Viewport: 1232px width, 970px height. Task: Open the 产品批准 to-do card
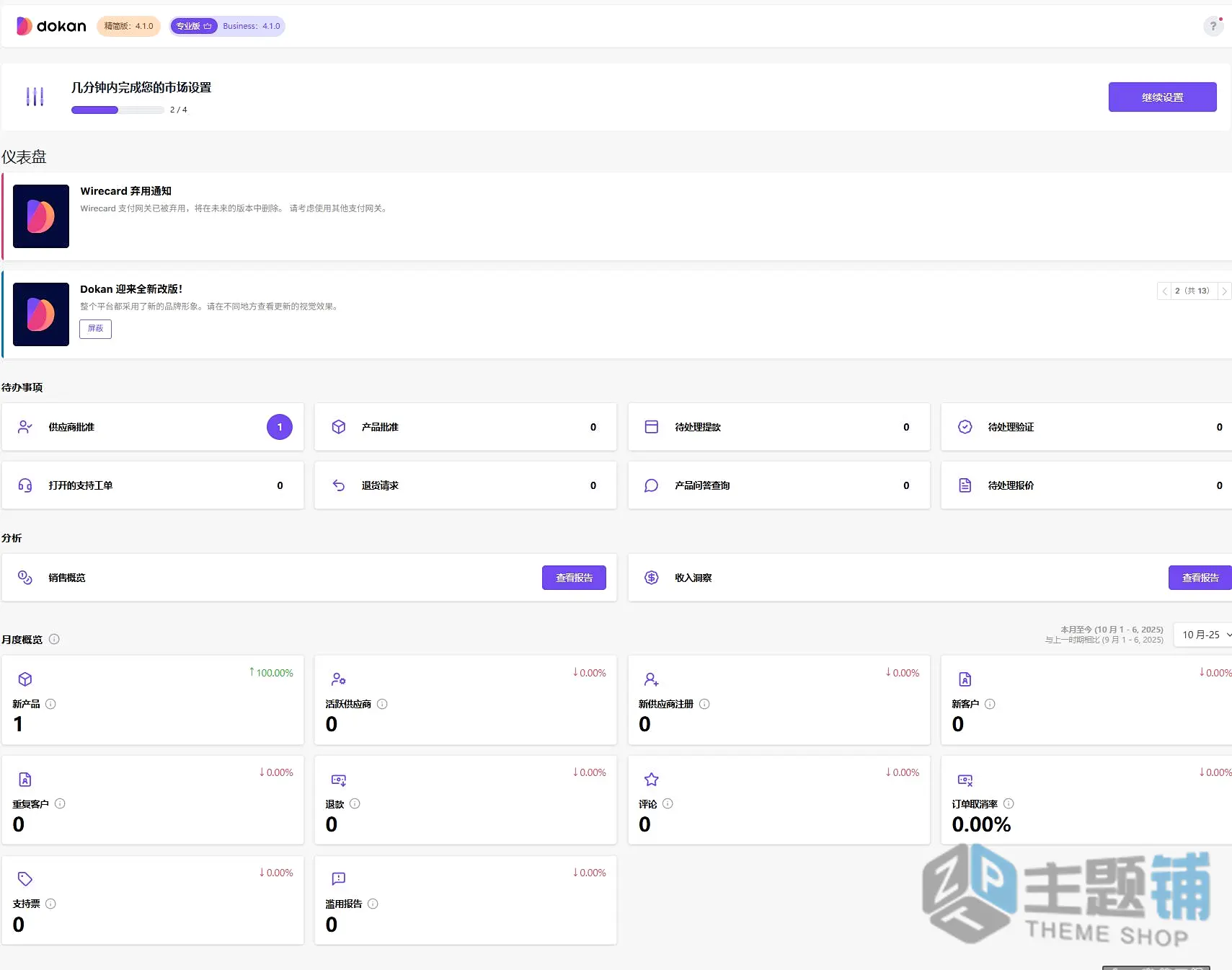click(466, 427)
